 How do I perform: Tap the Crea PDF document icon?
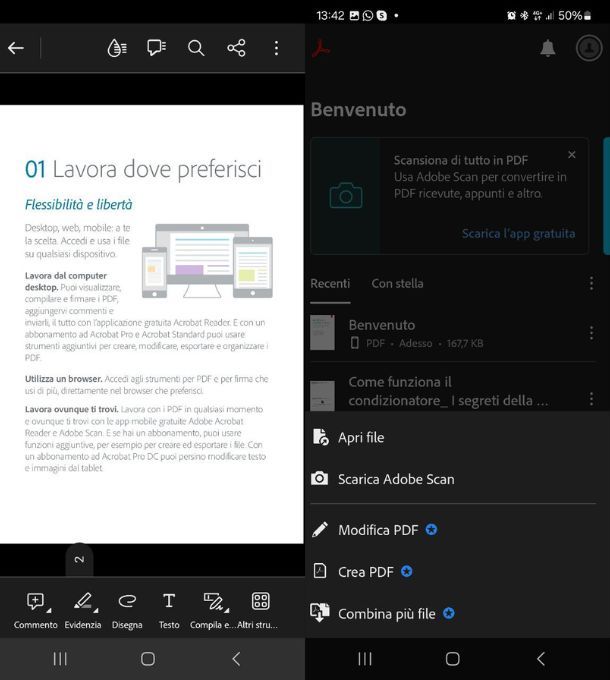click(x=320, y=571)
